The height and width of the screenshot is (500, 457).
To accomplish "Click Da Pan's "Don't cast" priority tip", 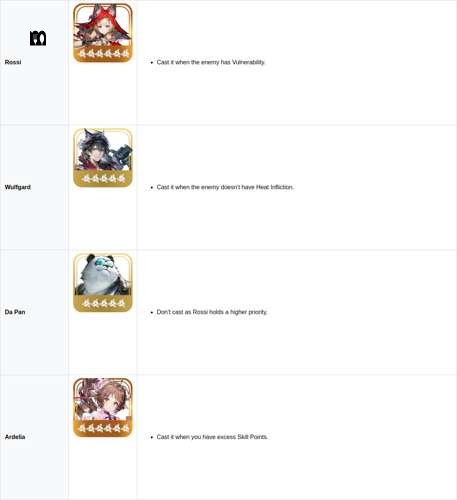I will [x=212, y=312].
